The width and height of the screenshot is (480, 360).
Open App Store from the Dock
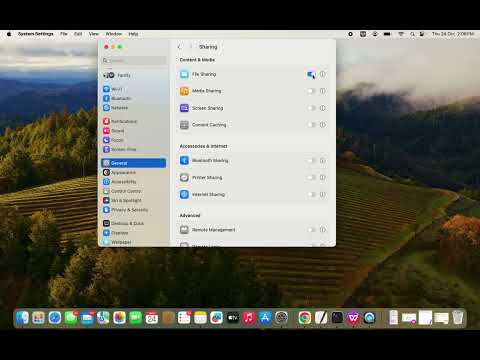click(x=265, y=318)
